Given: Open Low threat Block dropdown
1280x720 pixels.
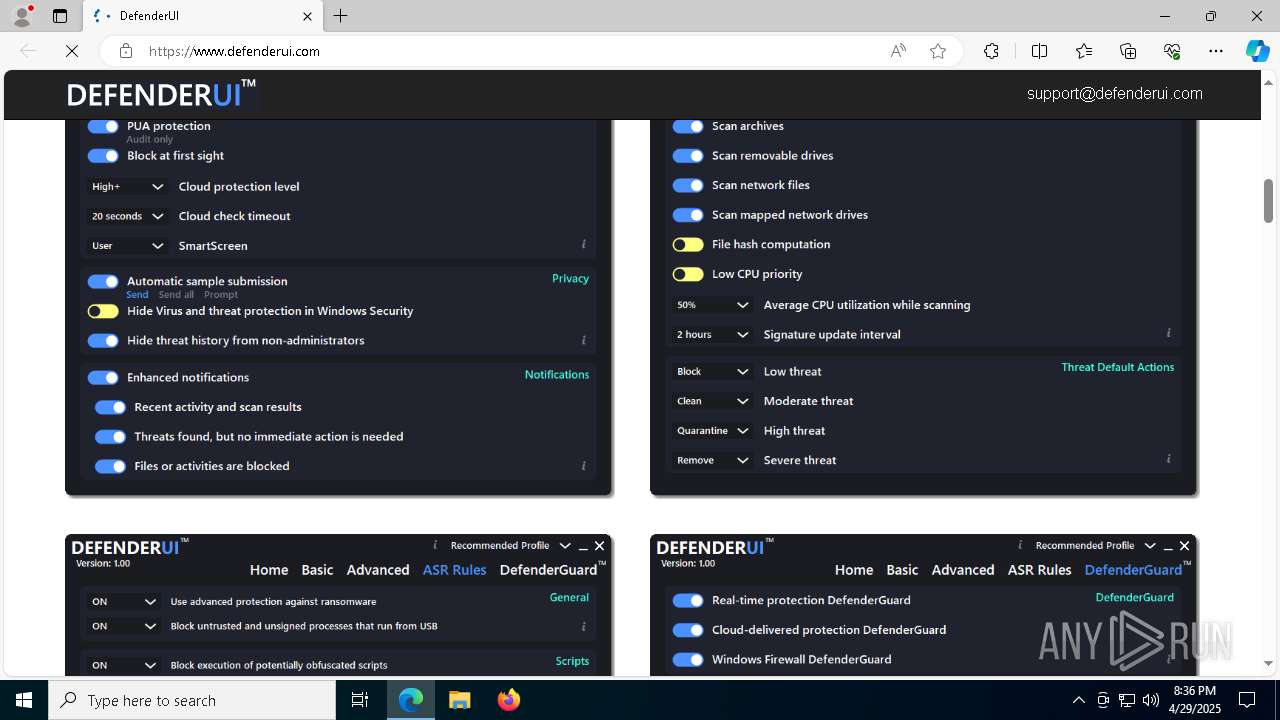Looking at the screenshot, I should tap(712, 371).
